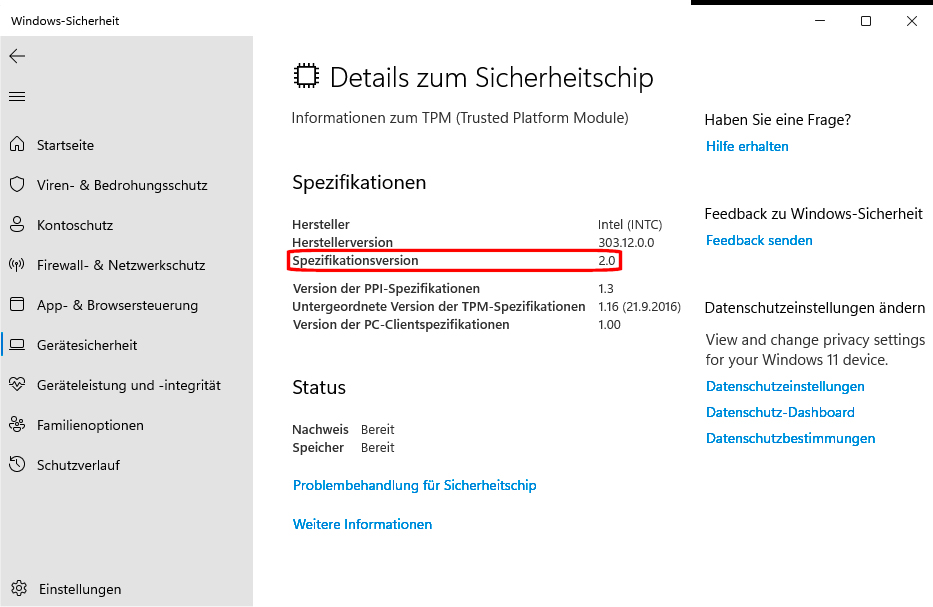The height and width of the screenshot is (607, 933).
Task: Click the Geräteleistung heart icon
Action: tap(17, 385)
